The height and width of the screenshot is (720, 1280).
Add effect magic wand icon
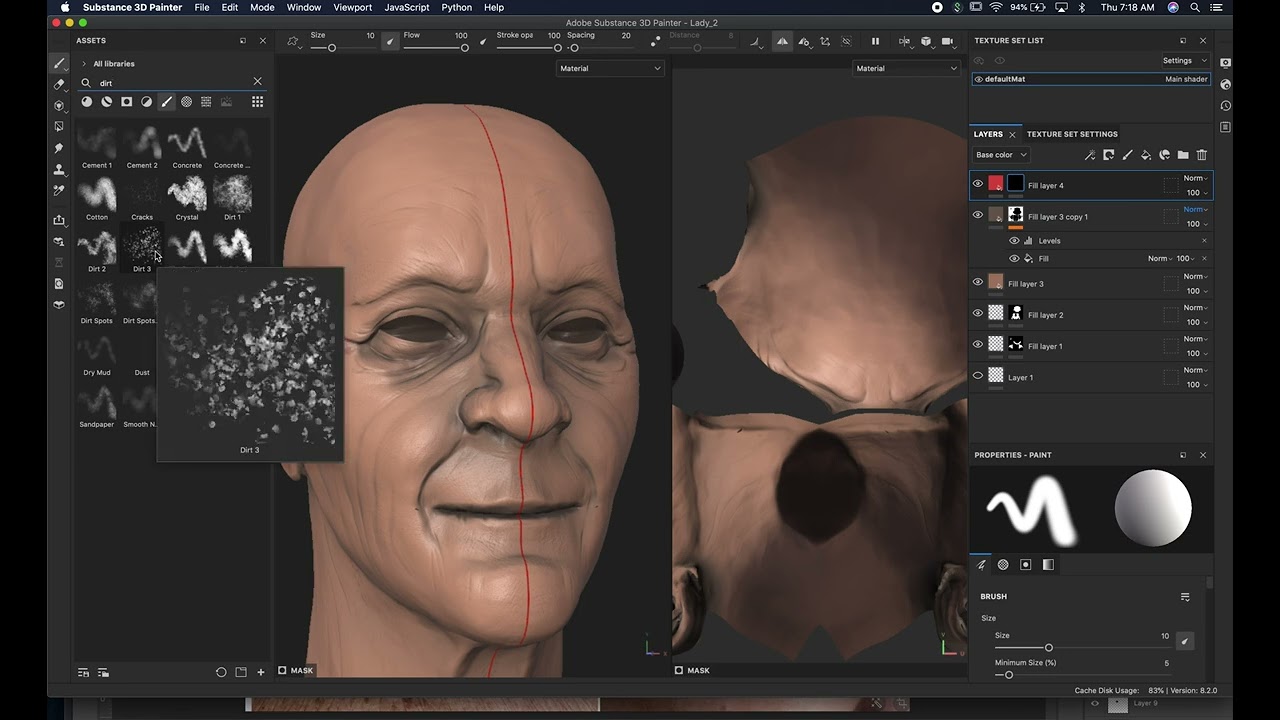[1090, 155]
